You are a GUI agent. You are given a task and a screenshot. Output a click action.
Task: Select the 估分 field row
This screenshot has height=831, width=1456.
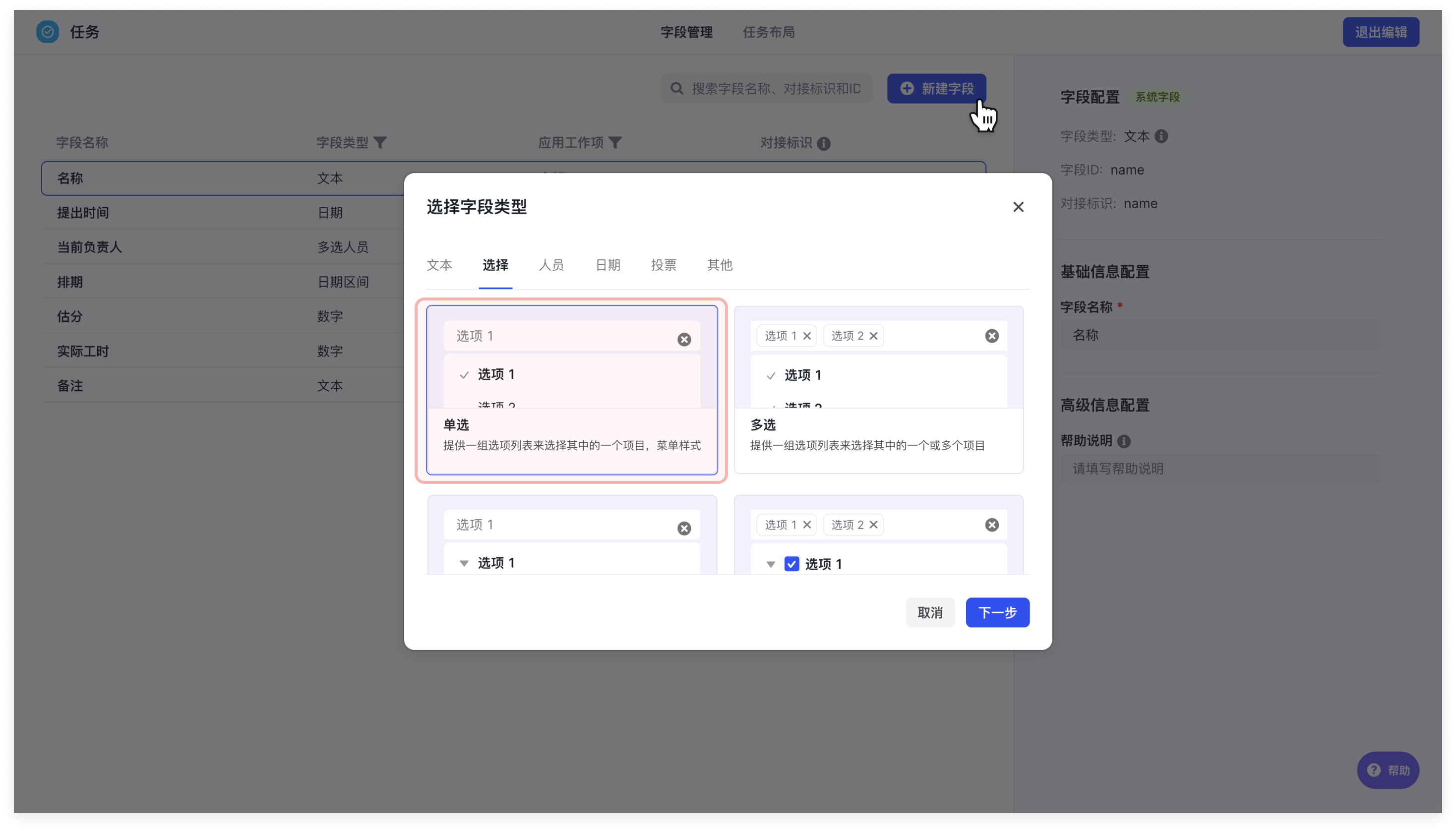[223, 316]
